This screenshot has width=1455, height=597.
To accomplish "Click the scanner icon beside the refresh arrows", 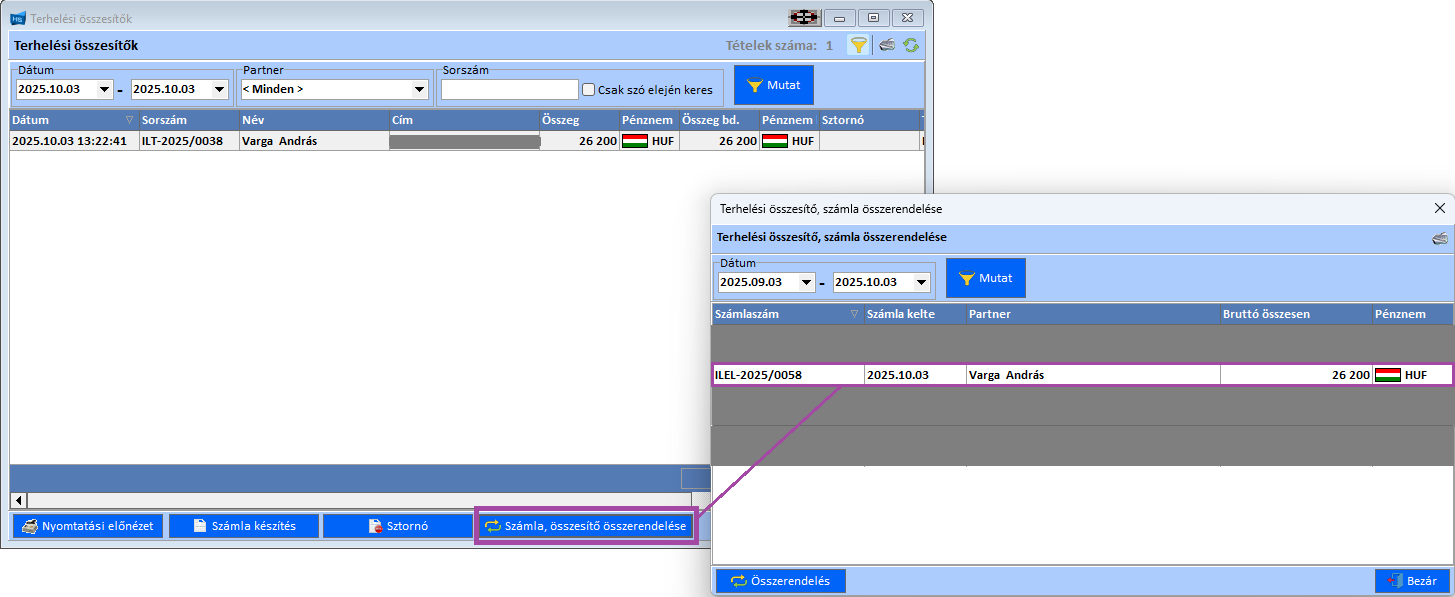I will pos(886,45).
